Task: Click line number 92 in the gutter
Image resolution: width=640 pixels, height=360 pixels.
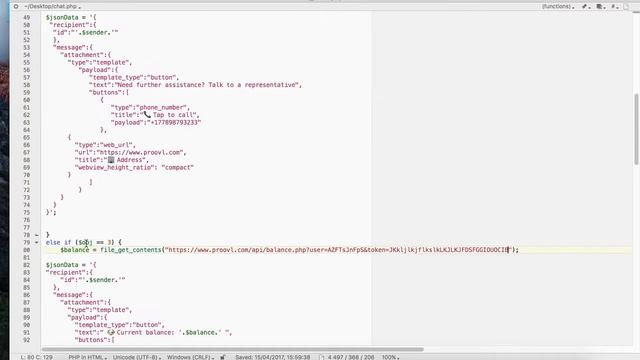Action: click(27, 340)
